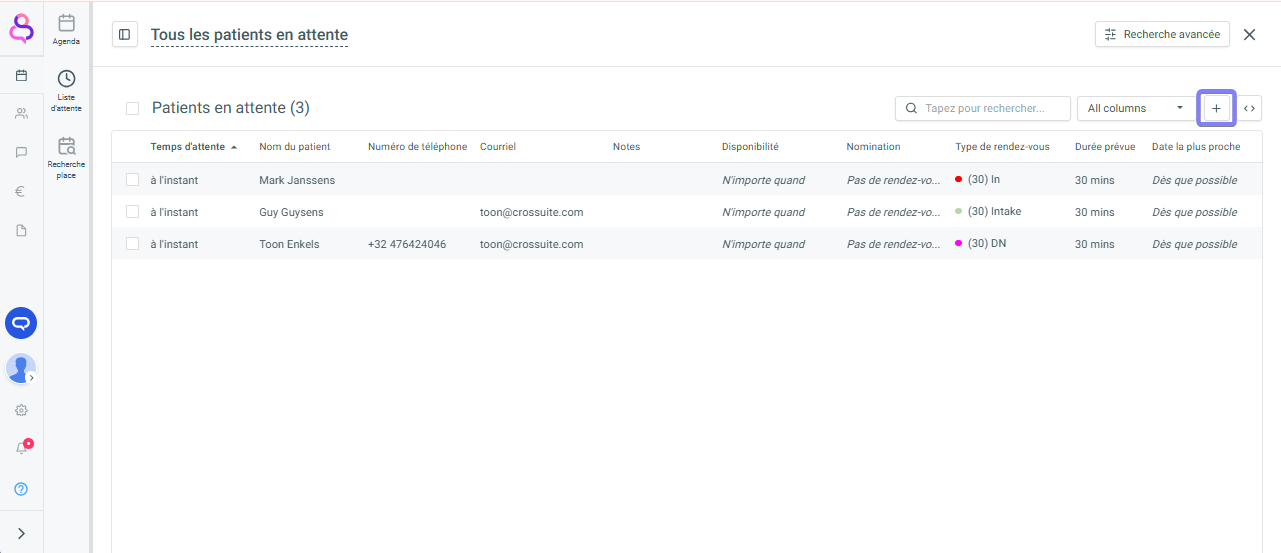Image resolution: width=1281 pixels, height=553 pixels.
Task: Open Liste d'attente clock icon
Action: (x=66, y=89)
